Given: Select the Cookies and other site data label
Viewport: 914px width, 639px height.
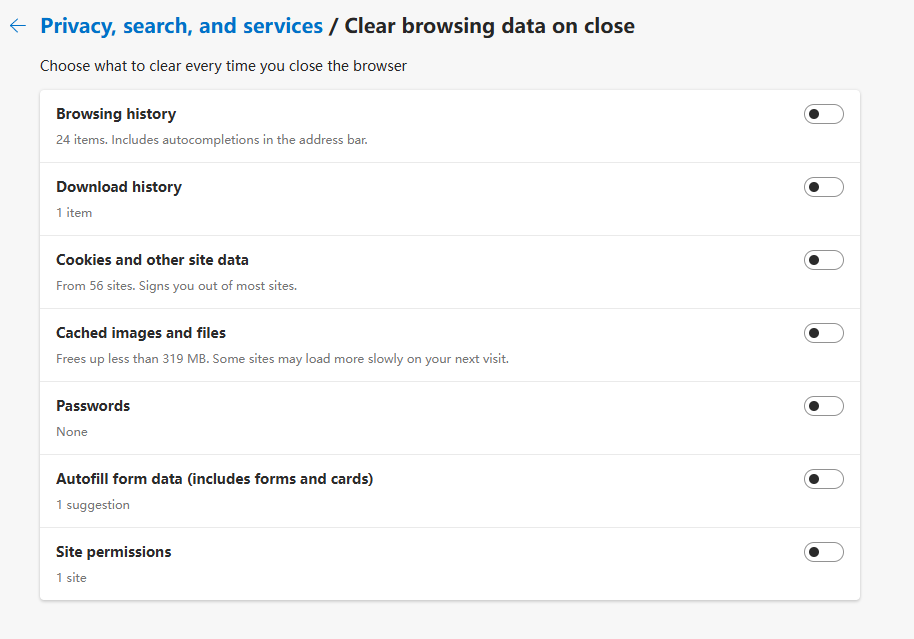Looking at the screenshot, I should click(152, 259).
